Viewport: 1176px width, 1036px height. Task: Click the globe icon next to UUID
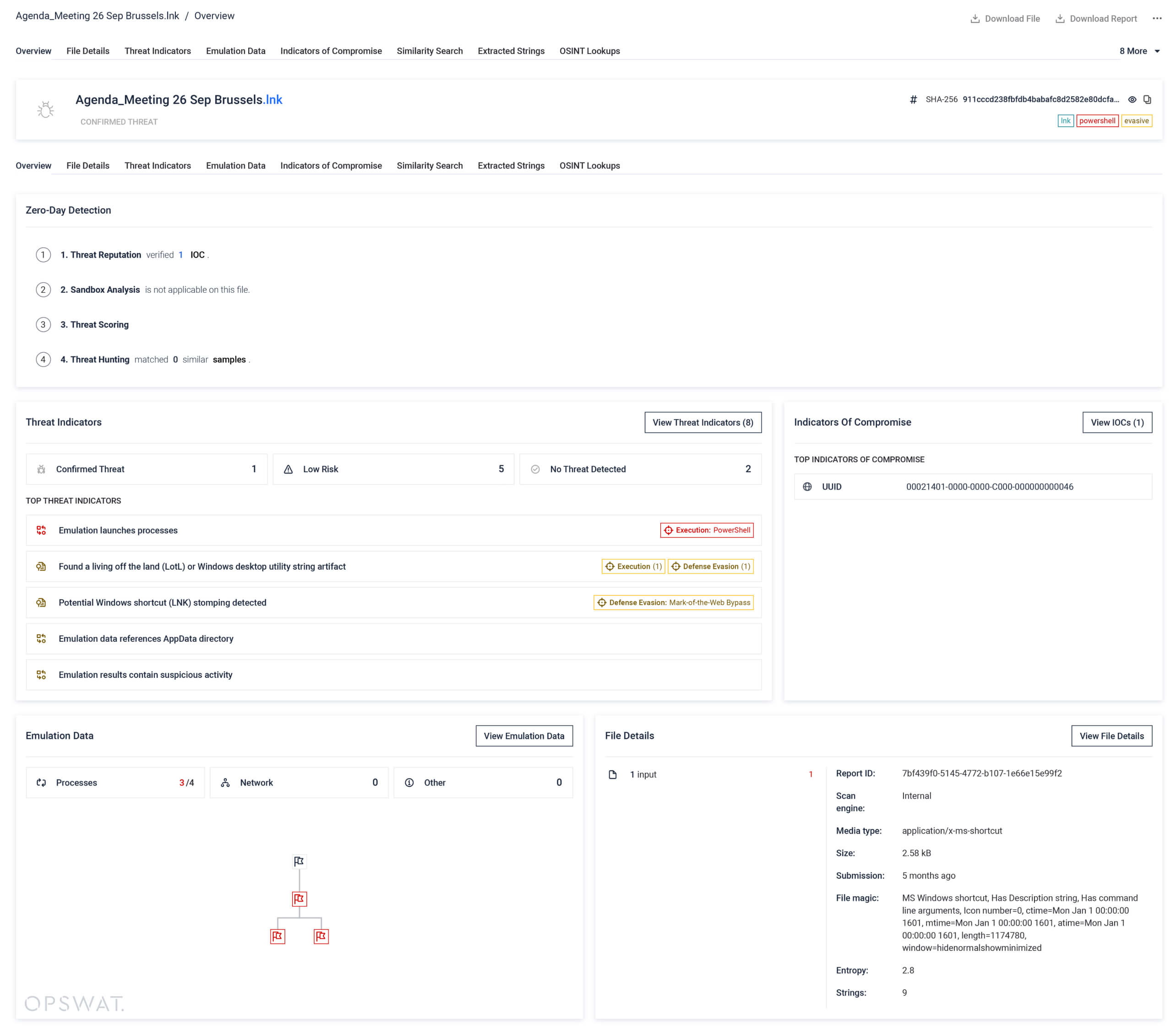[807, 486]
